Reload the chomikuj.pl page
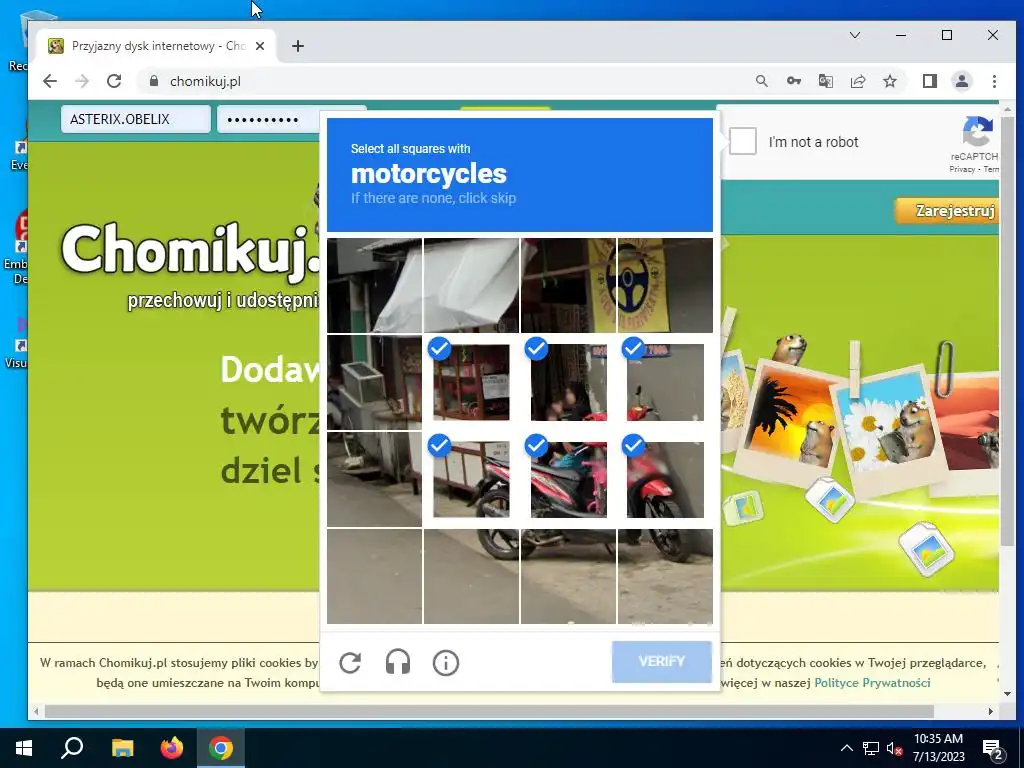Screen dimensions: 1024x768 click(114, 81)
